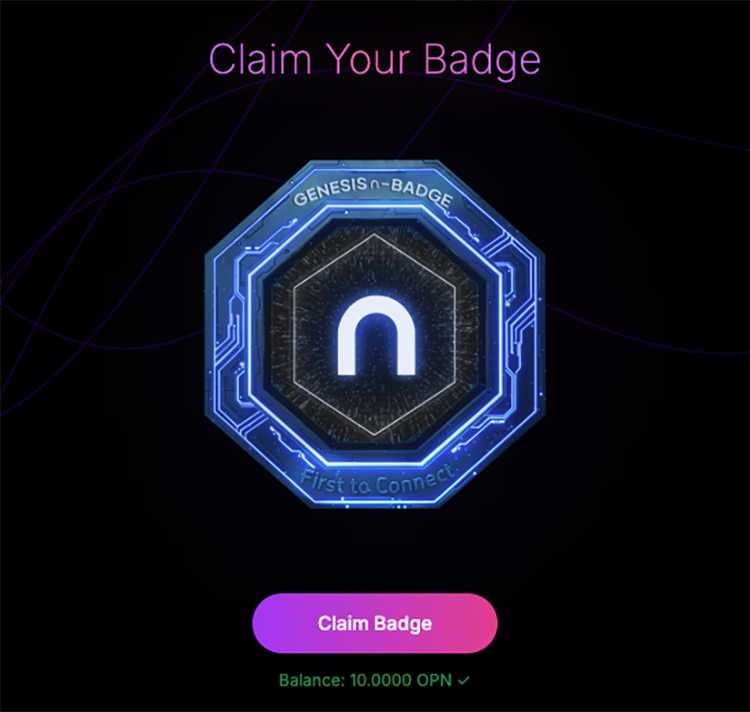Click the Claim Badge button
Viewport: 750px width, 712px height.
pos(375,623)
